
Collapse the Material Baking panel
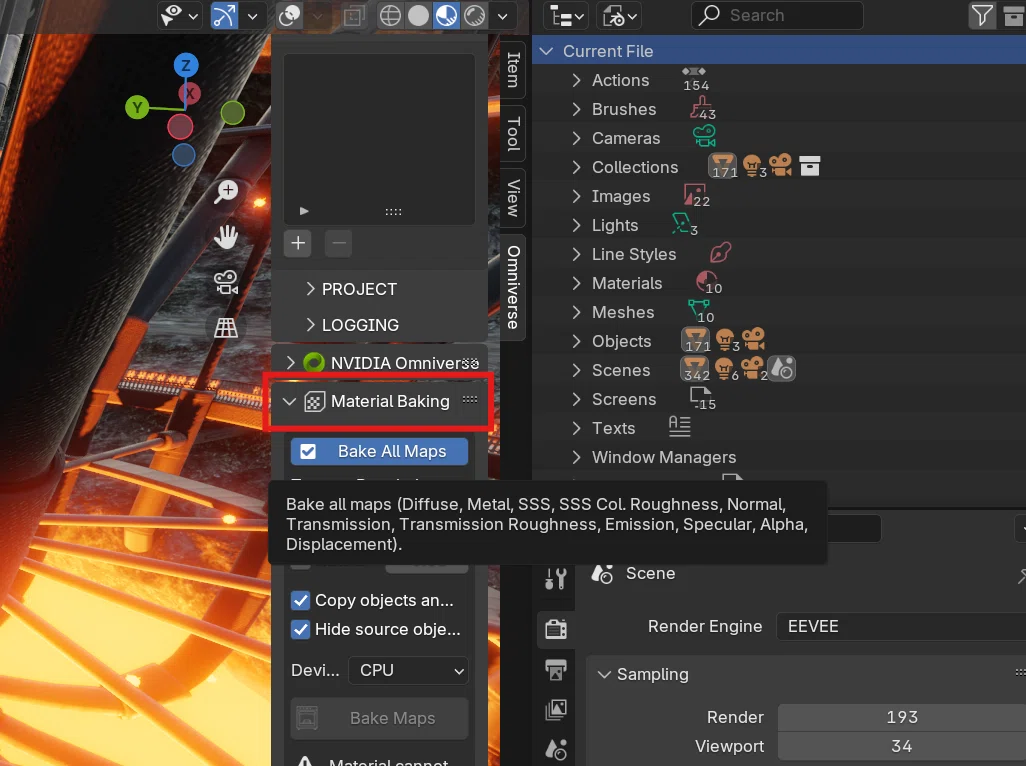[x=289, y=401]
